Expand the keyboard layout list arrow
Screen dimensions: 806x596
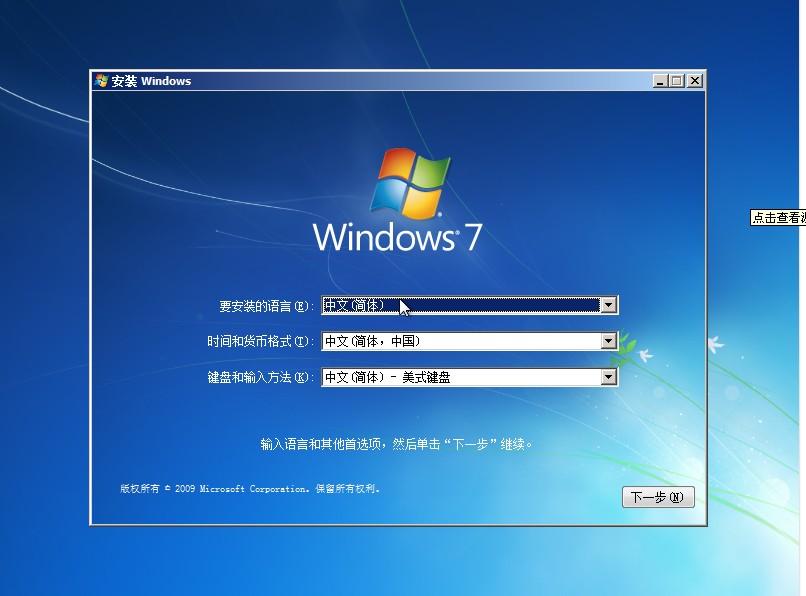(x=610, y=376)
